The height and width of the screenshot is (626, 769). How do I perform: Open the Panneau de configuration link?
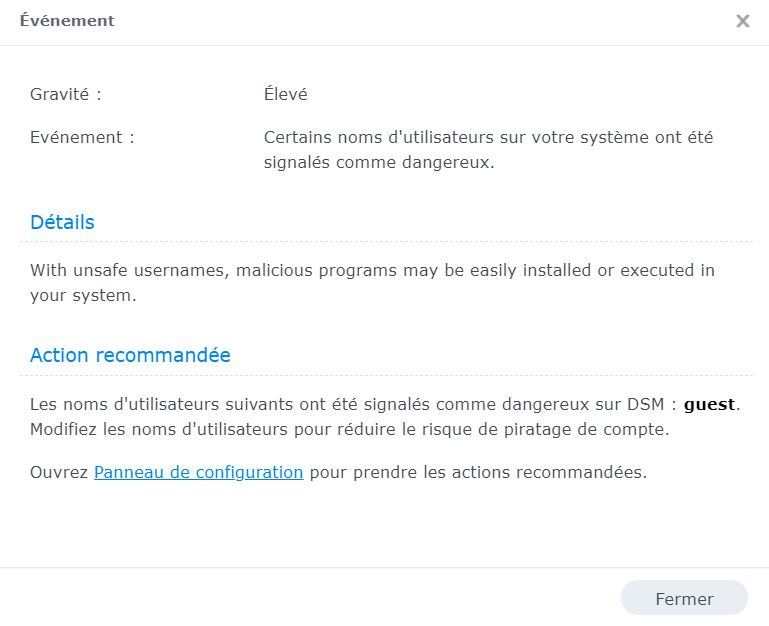click(198, 472)
